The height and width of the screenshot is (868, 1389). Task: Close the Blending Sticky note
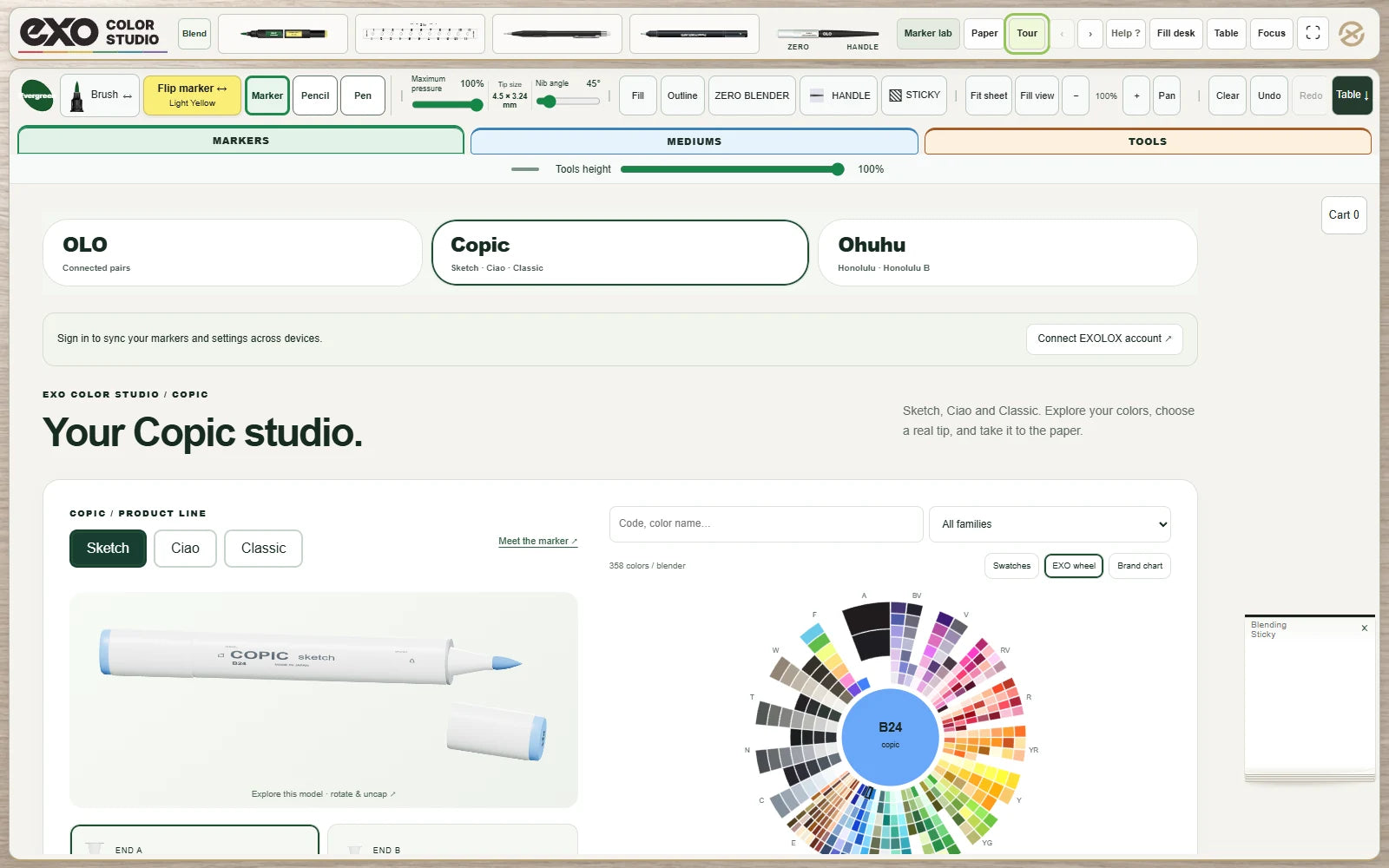point(1364,628)
